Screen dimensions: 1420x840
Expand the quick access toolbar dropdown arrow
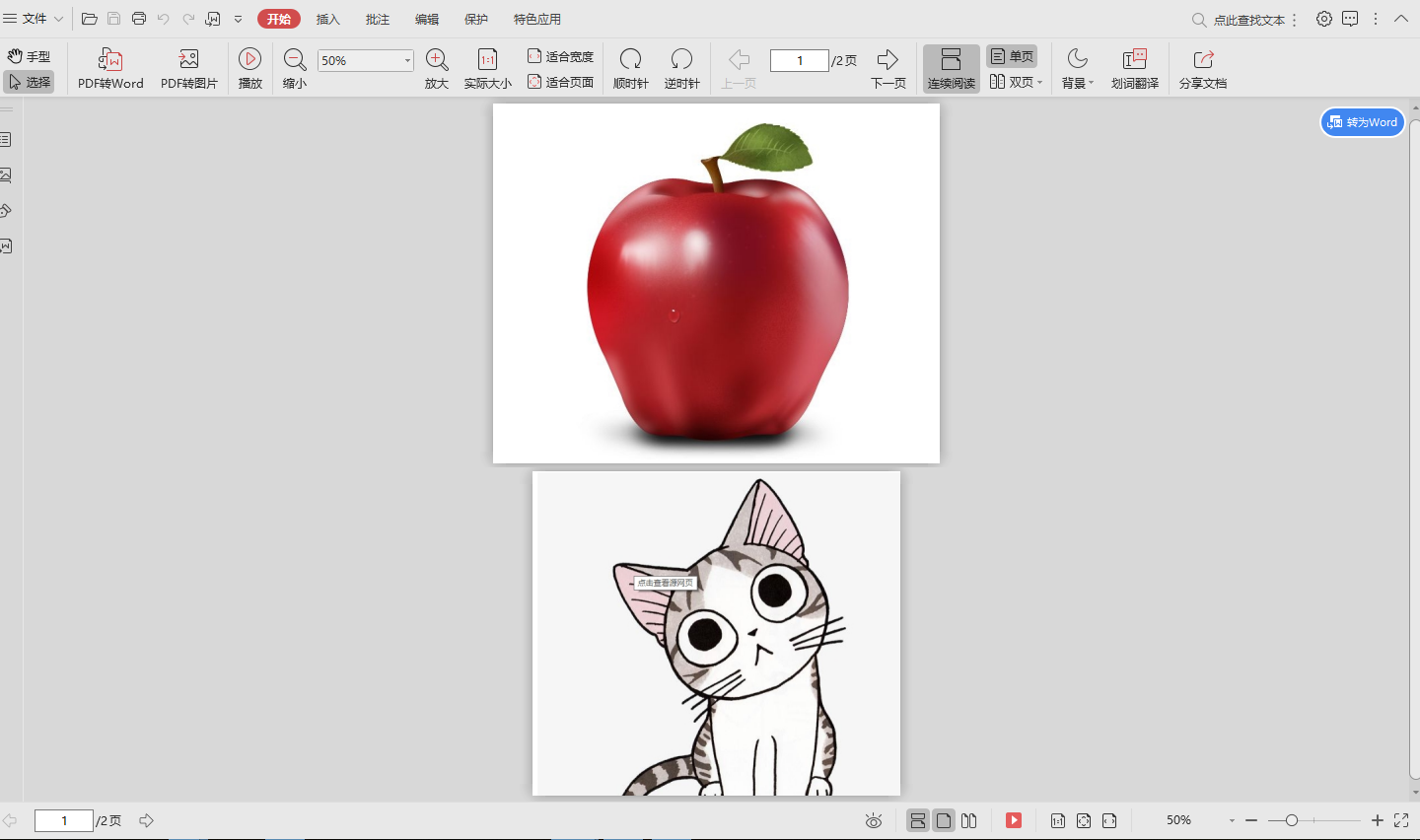(x=238, y=19)
